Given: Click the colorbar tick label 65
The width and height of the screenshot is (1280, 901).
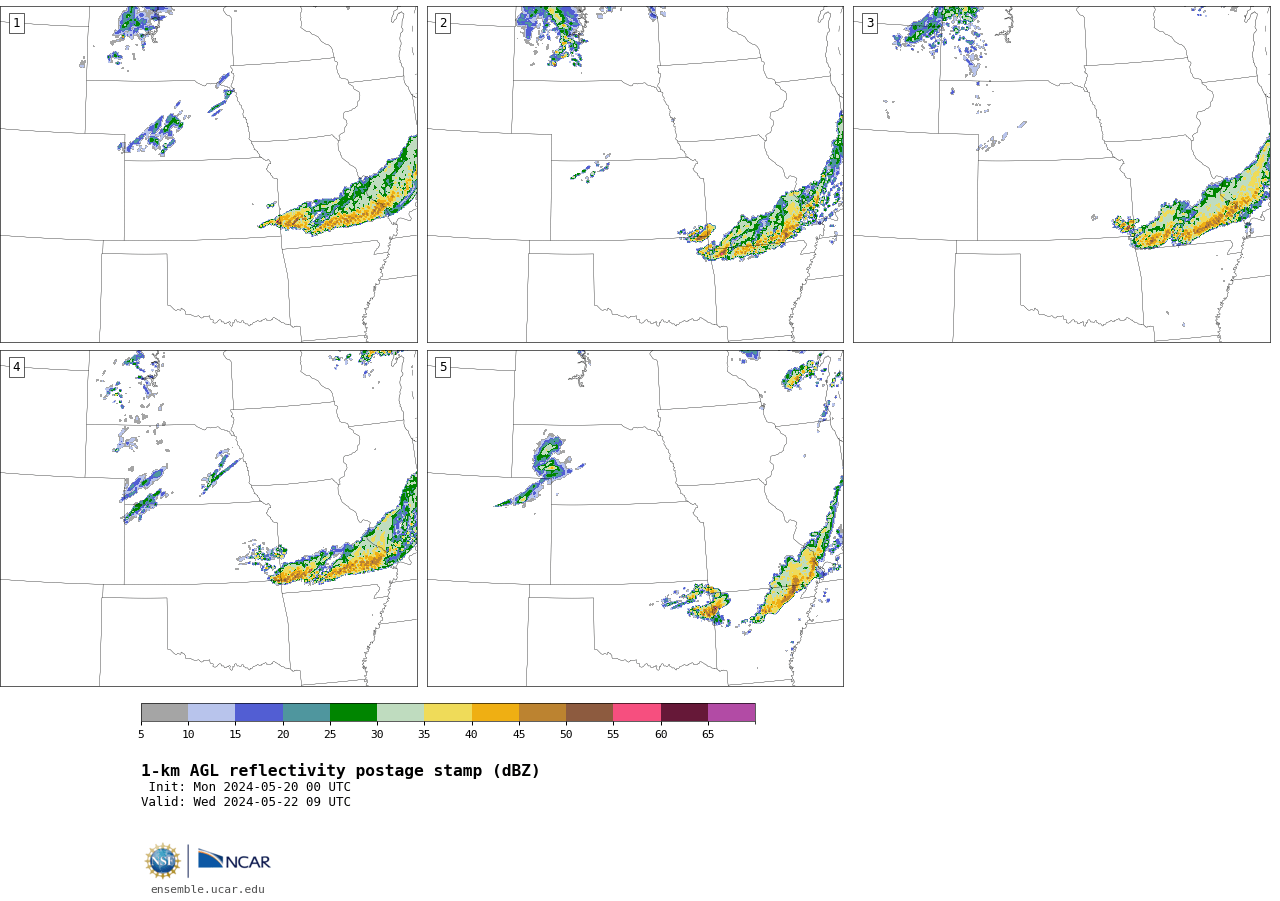Looking at the screenshot, I should click(x=708, y=735).
